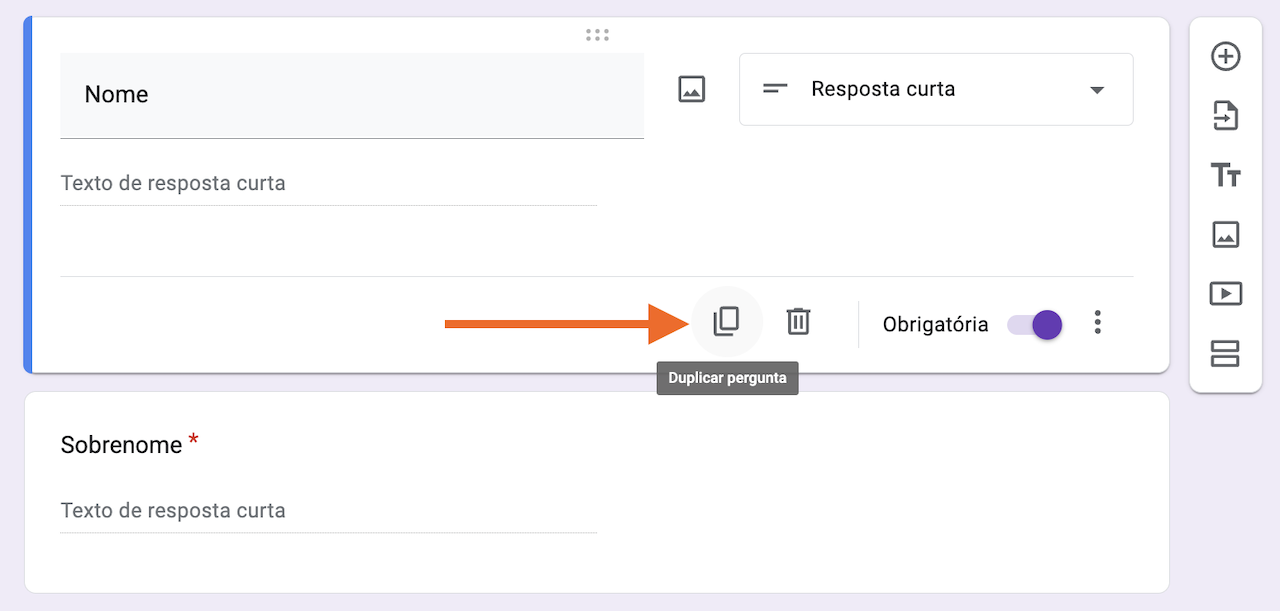Click the drag handle above Nome question
The height and width of the screenshot is (611, 1280).
tap(597, 35)
